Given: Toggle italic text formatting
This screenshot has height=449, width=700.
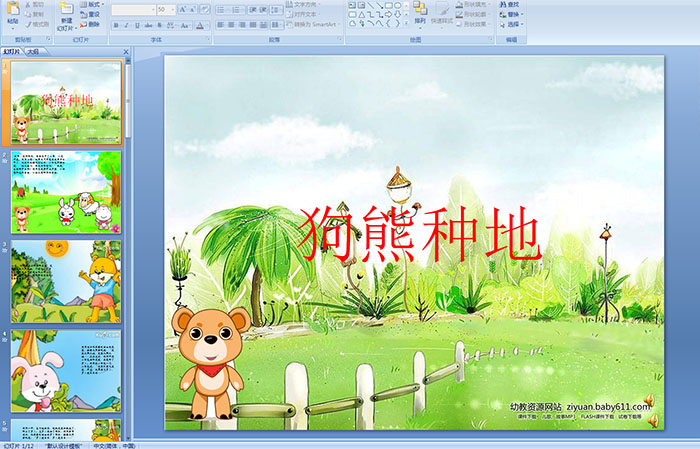Looking at the screenshot, I should click(124, 24).
